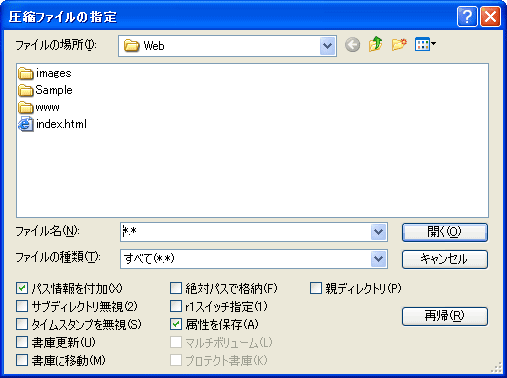Viewport: 507px width, 378px height.
Task: Click the キャンセル button
Action: [445, 259]
